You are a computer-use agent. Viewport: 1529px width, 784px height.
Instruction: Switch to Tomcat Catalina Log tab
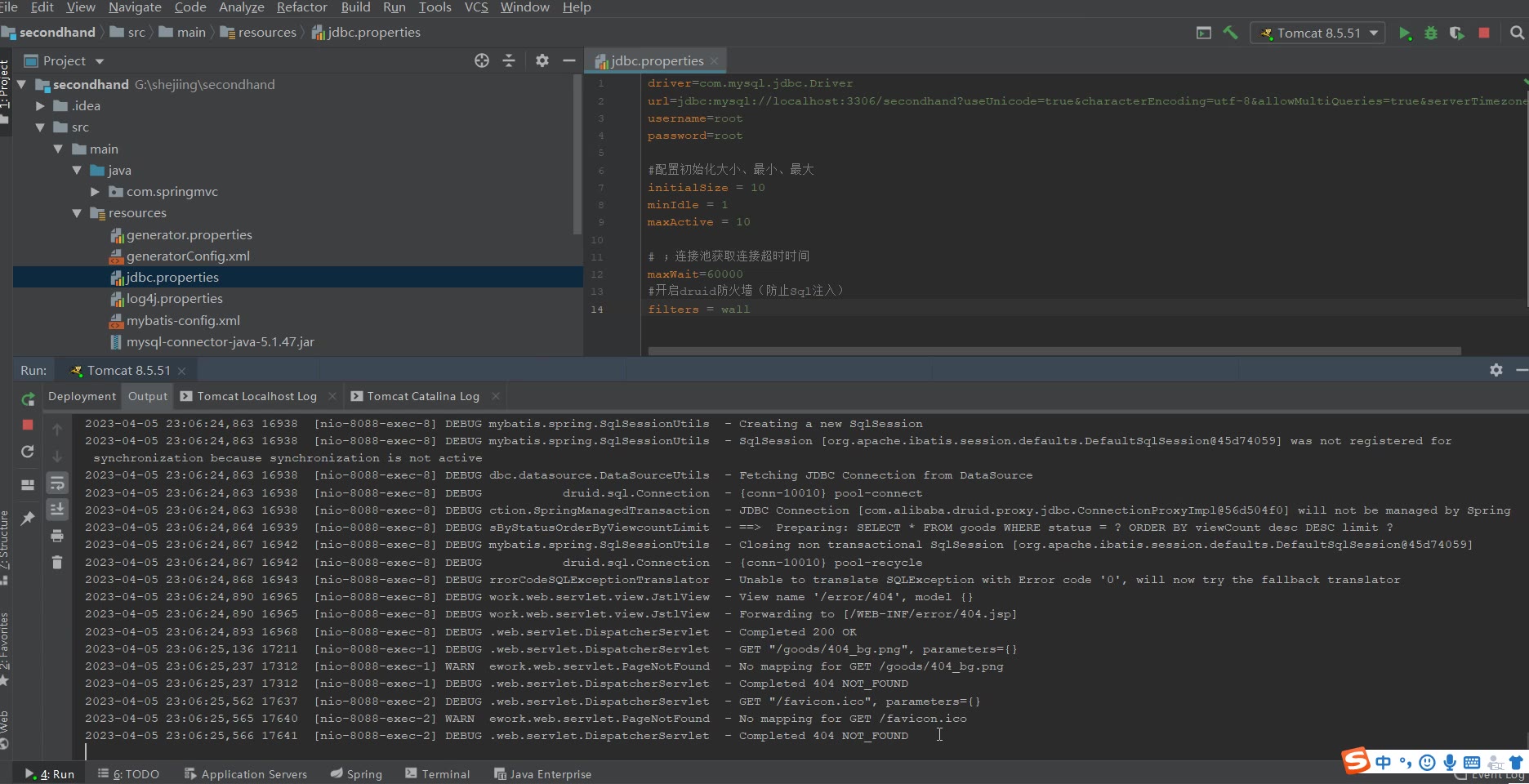pos(422,396)
